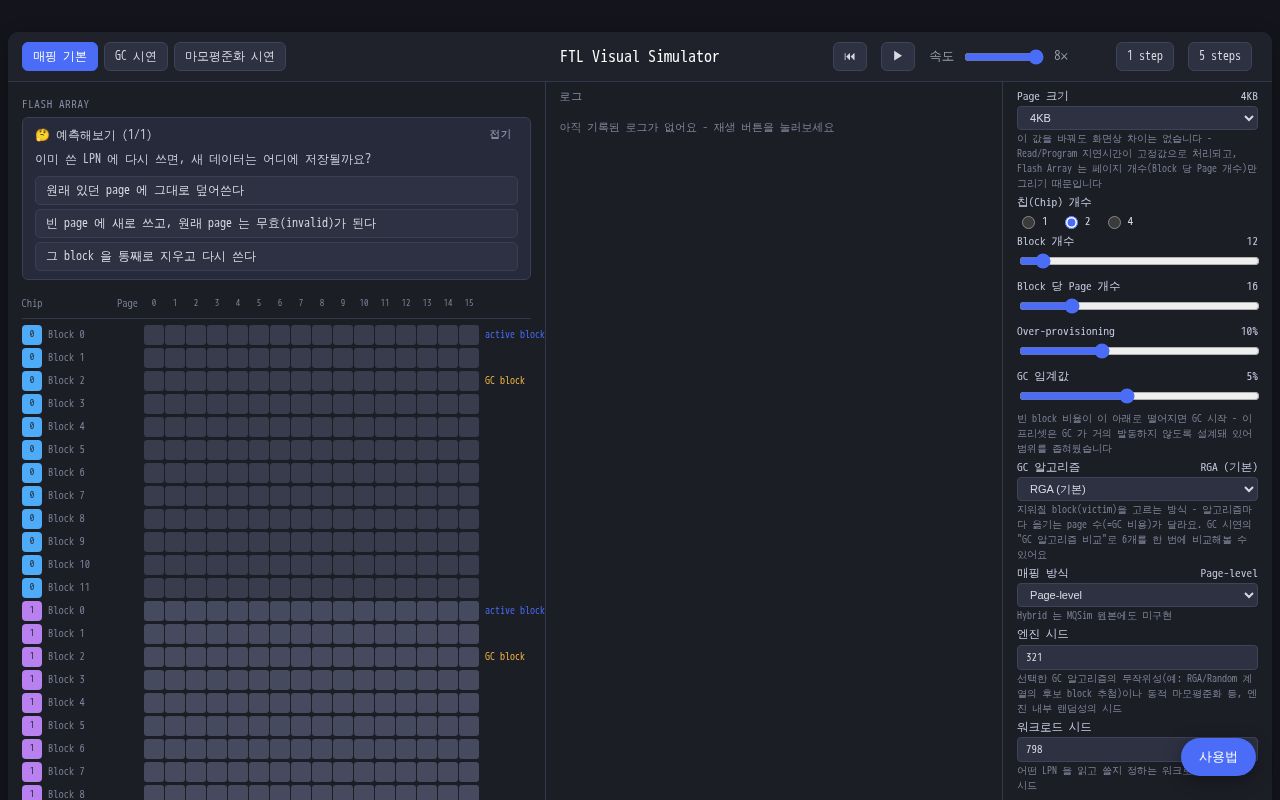Select the 1 chip radio option

pos(1028,222)
